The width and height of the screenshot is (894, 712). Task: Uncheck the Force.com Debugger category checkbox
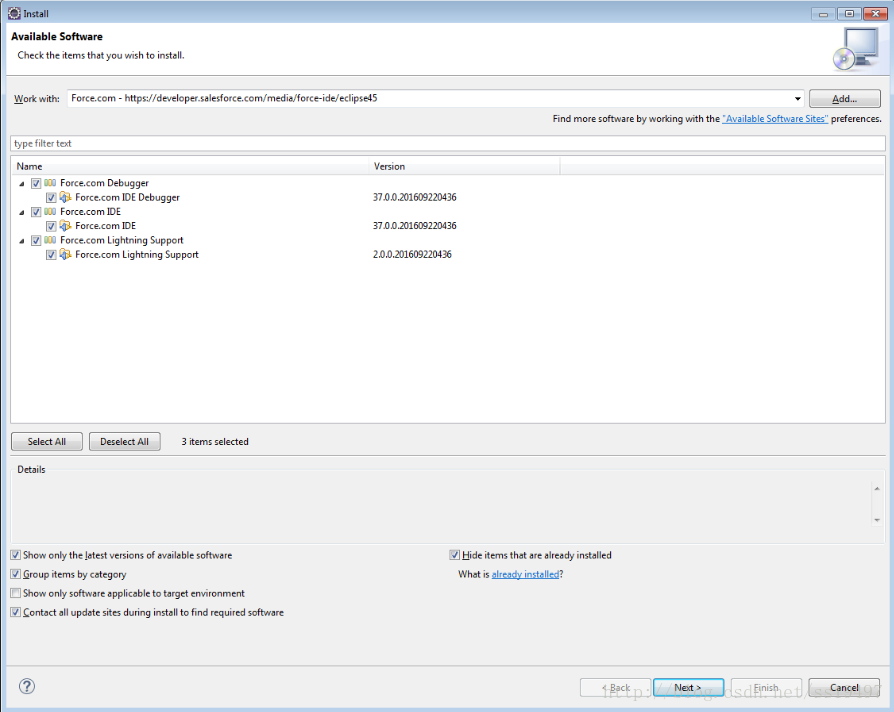click(36, 183)
